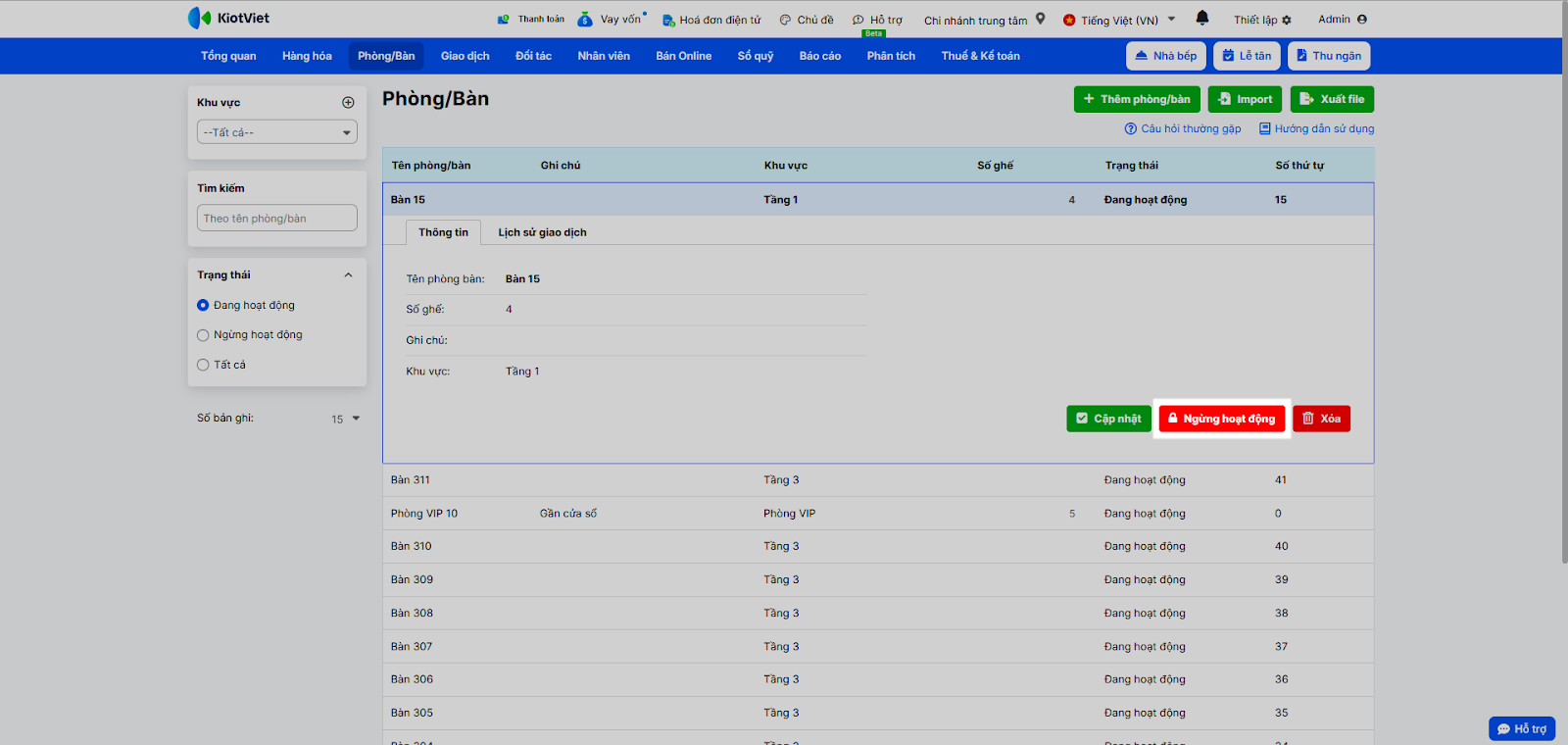Open the Khu vực --Tất cả-- dropdown
Viewport: 1568px width, 745px height.
(277, 132)
